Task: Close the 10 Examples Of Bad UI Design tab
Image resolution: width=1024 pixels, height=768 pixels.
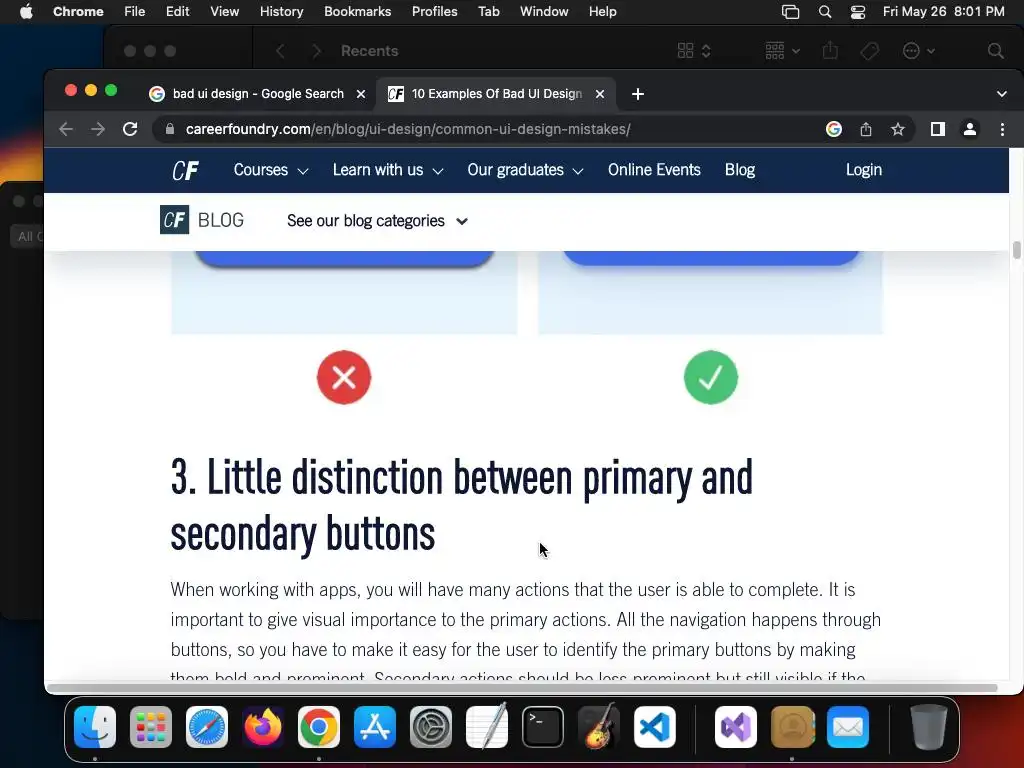Action: [x=600, y=94]
